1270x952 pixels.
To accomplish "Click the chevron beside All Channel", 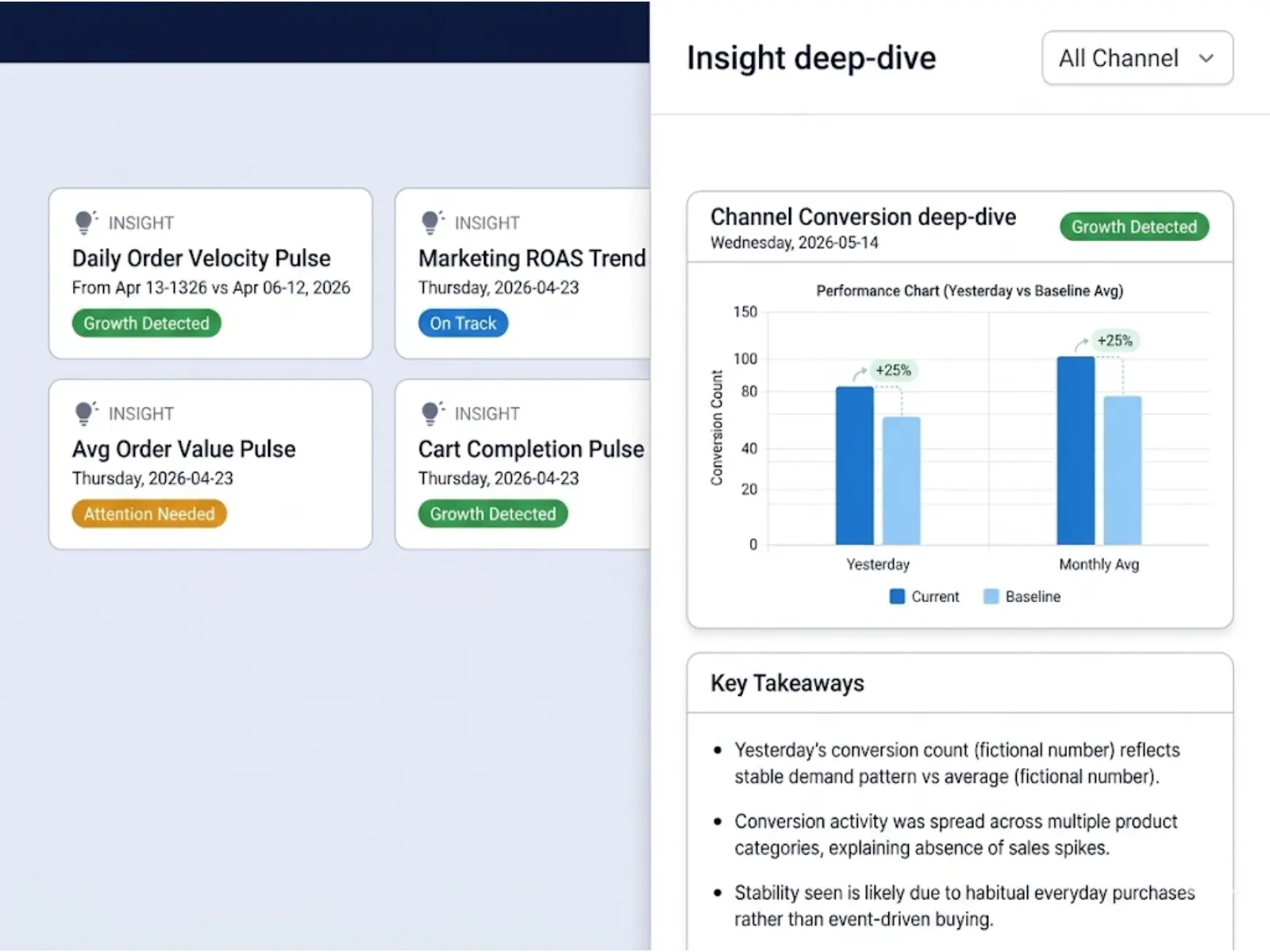I will click(x=1207, y=58).
